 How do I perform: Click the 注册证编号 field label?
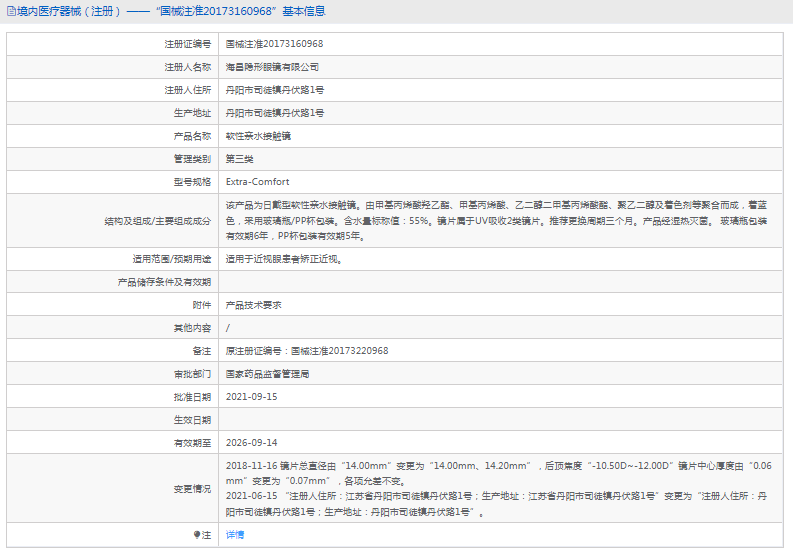coord(188,44)
